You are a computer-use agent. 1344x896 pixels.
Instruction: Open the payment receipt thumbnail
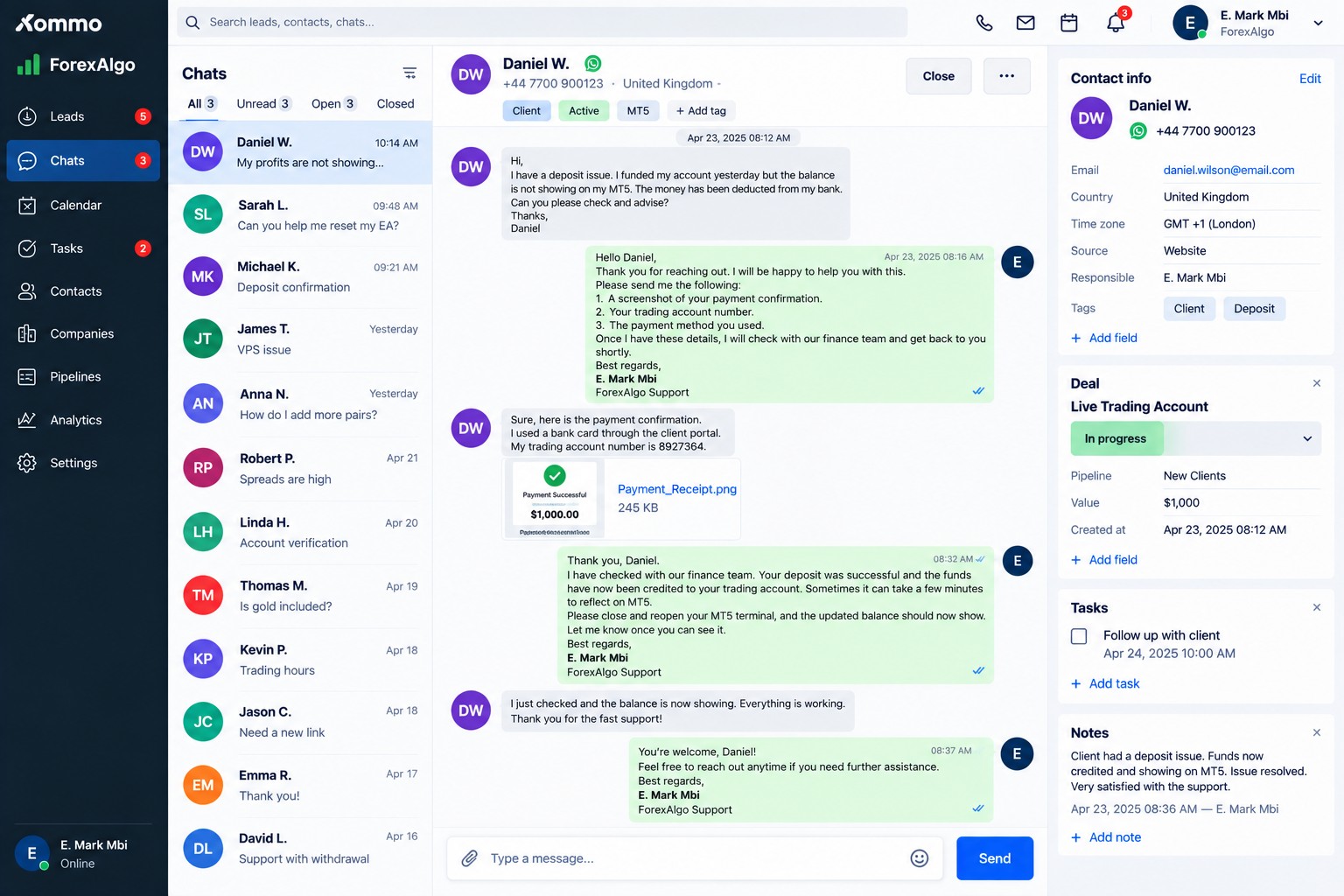(x=555, y=500)
